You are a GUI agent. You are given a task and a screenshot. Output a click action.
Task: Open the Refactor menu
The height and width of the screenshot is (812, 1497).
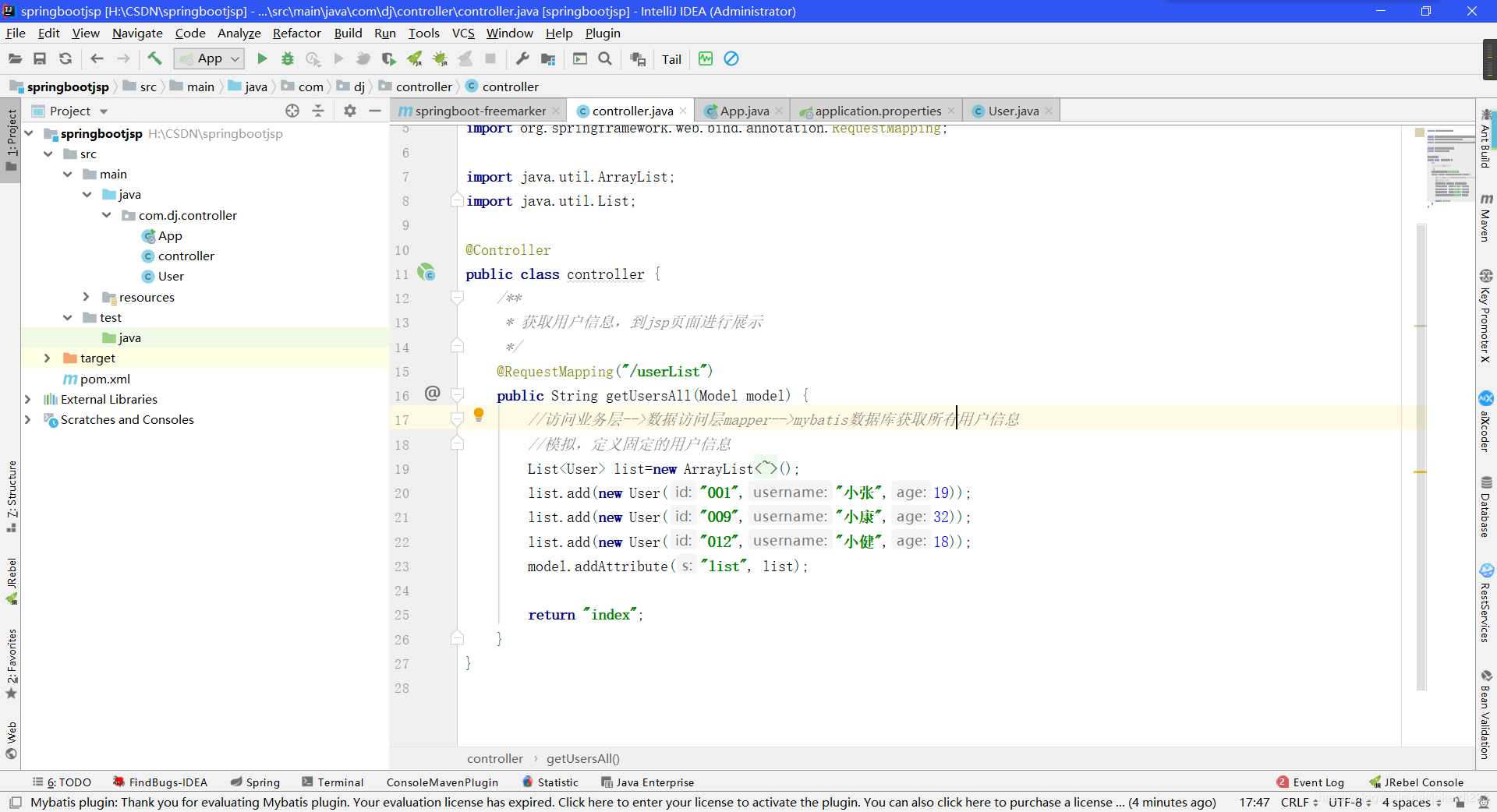(296, 33)
